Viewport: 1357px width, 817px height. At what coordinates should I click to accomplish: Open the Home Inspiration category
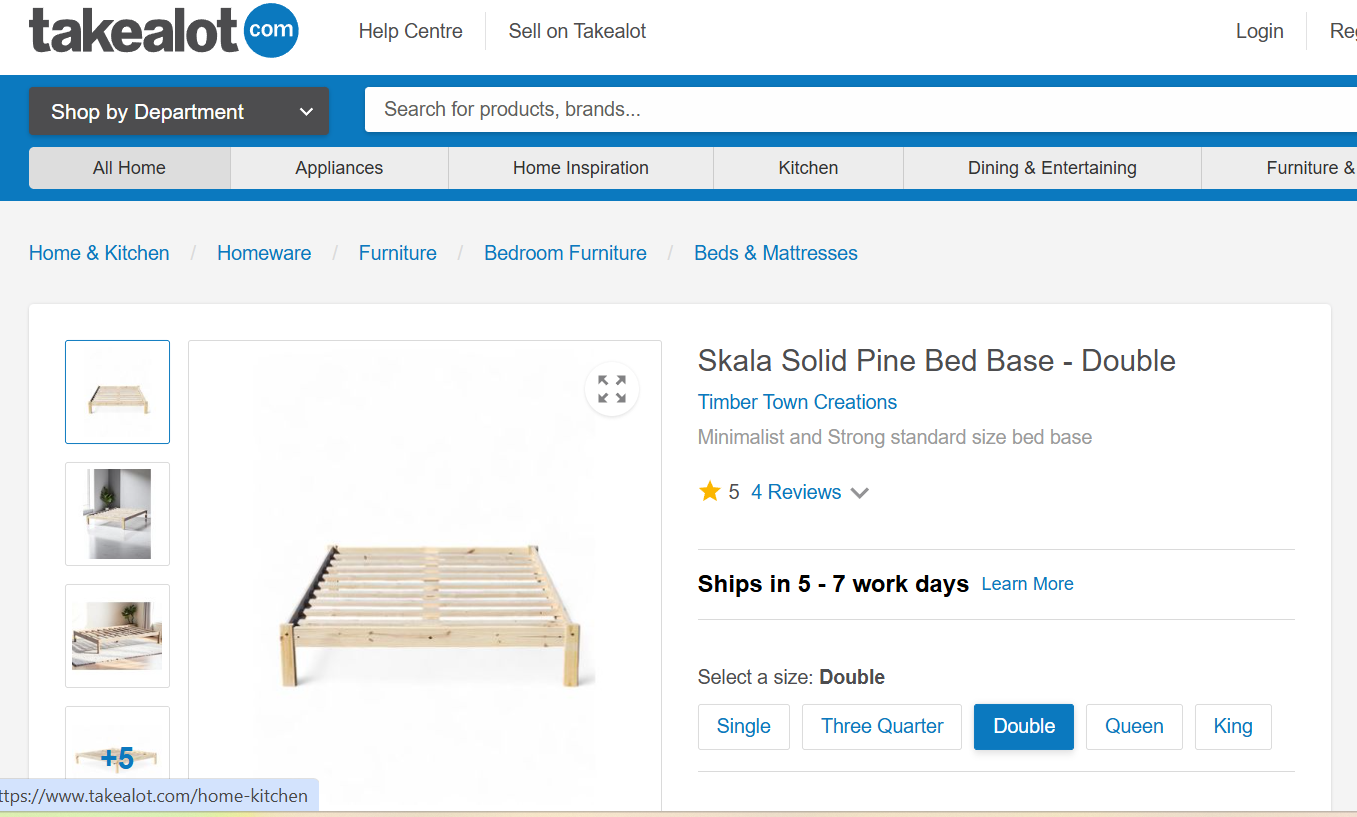point(580,167)
